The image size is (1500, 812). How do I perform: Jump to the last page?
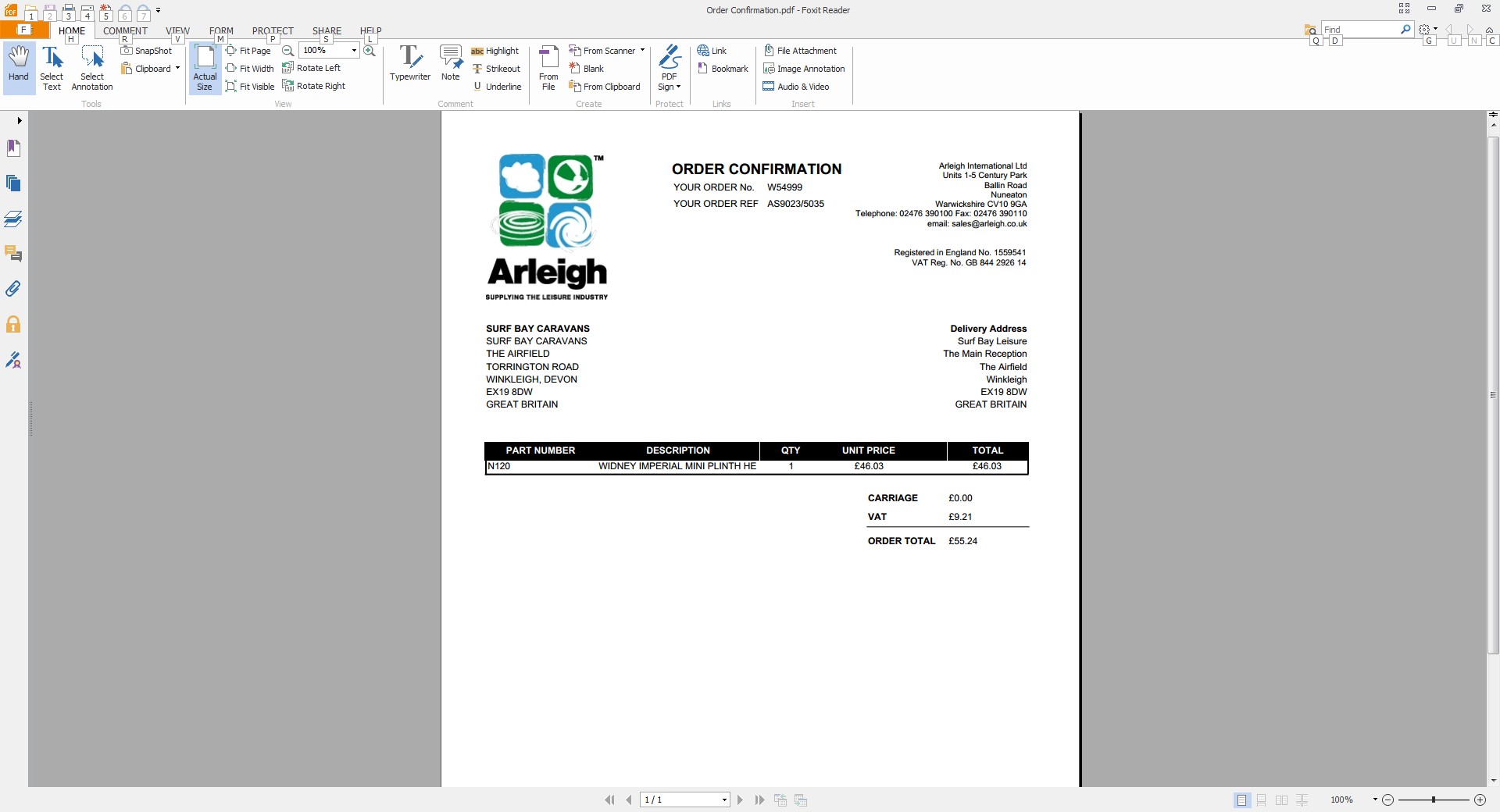pos(759,800)
